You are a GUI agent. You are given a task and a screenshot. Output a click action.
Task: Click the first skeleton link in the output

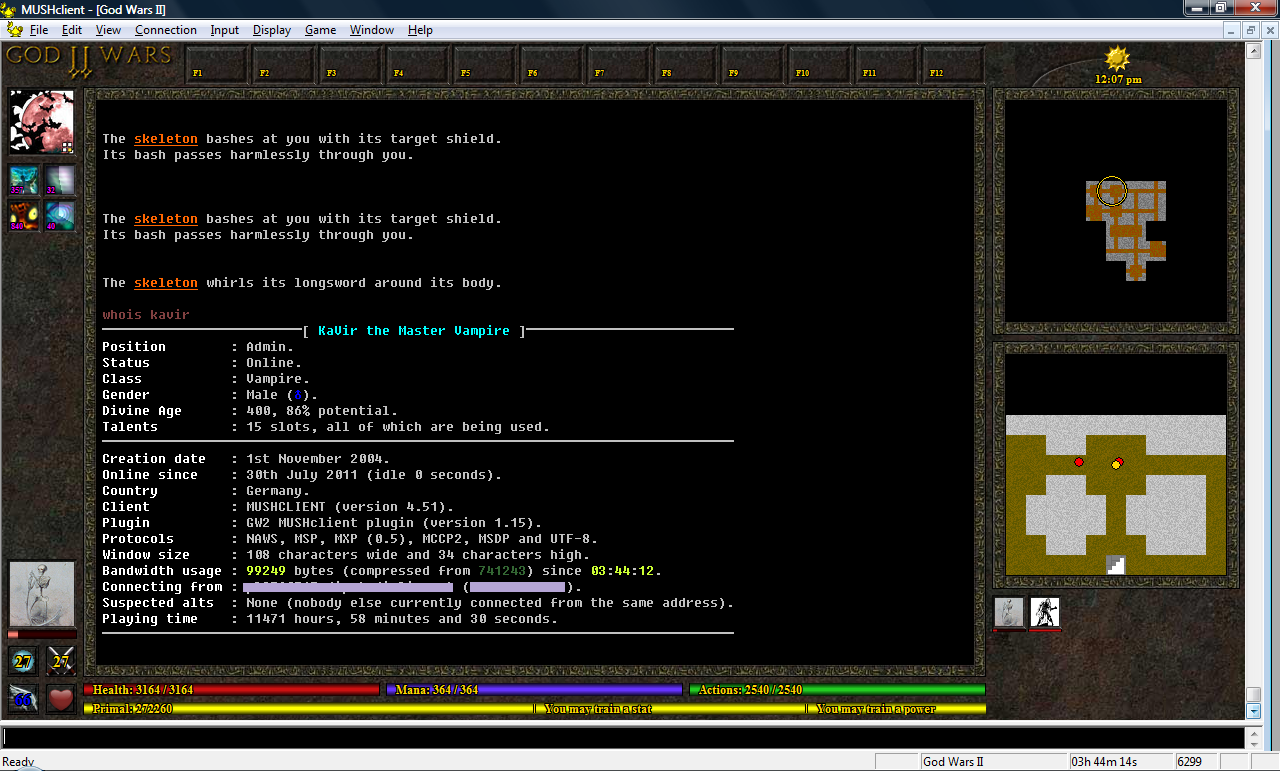(x=166, y=139)
